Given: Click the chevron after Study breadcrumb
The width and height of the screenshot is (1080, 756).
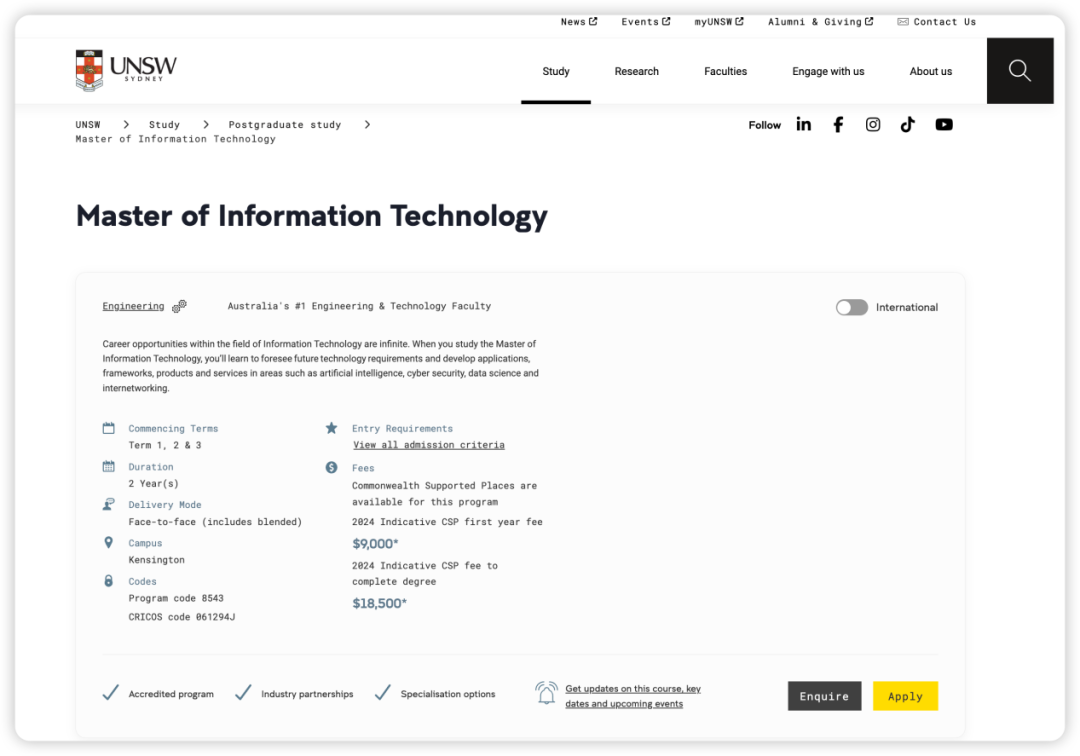Looking at the screenshot, I should (205, 125).
